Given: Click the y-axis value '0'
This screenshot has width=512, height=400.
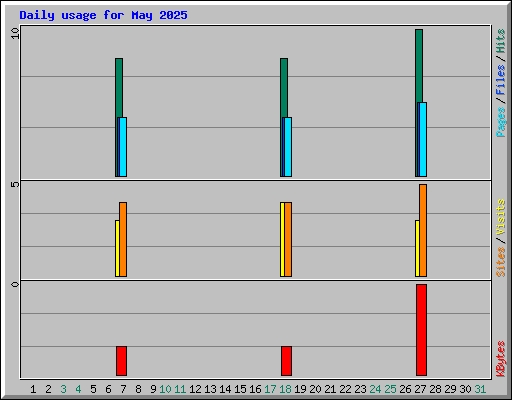Looking at the screenshot, I should (15, 284).
